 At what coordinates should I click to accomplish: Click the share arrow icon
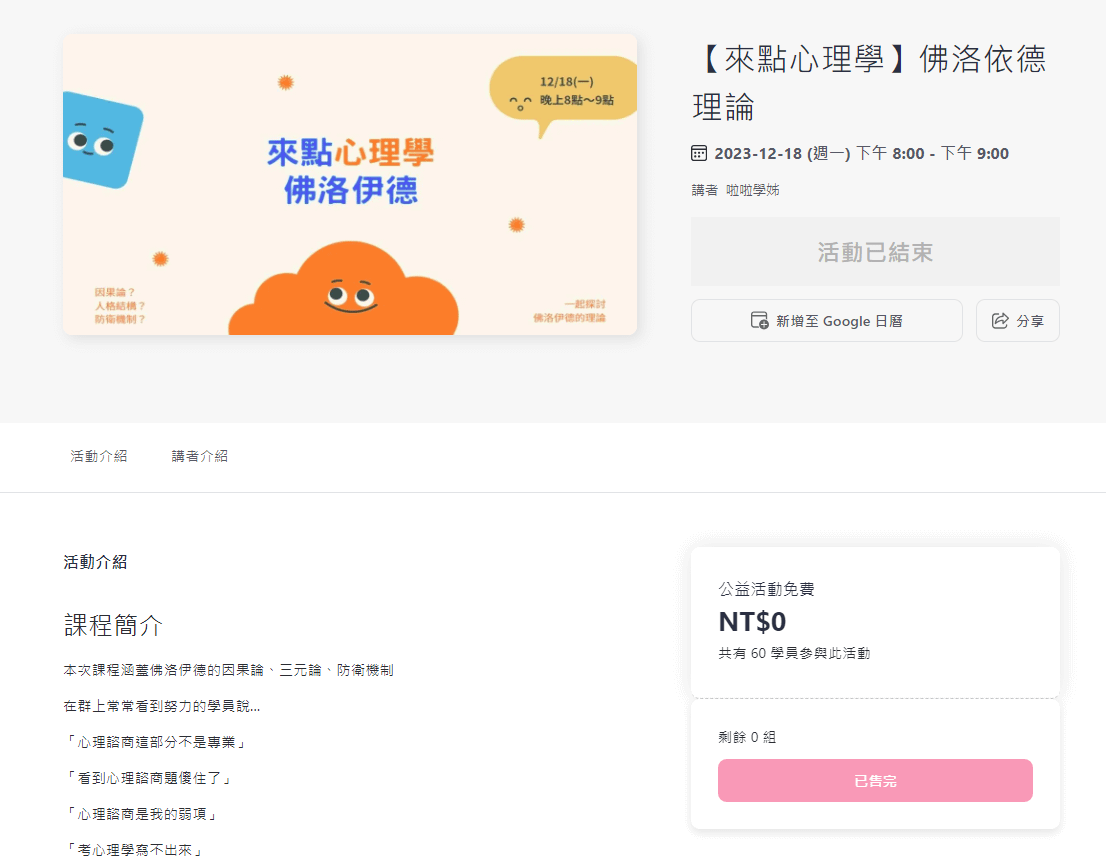coord(999,321)
